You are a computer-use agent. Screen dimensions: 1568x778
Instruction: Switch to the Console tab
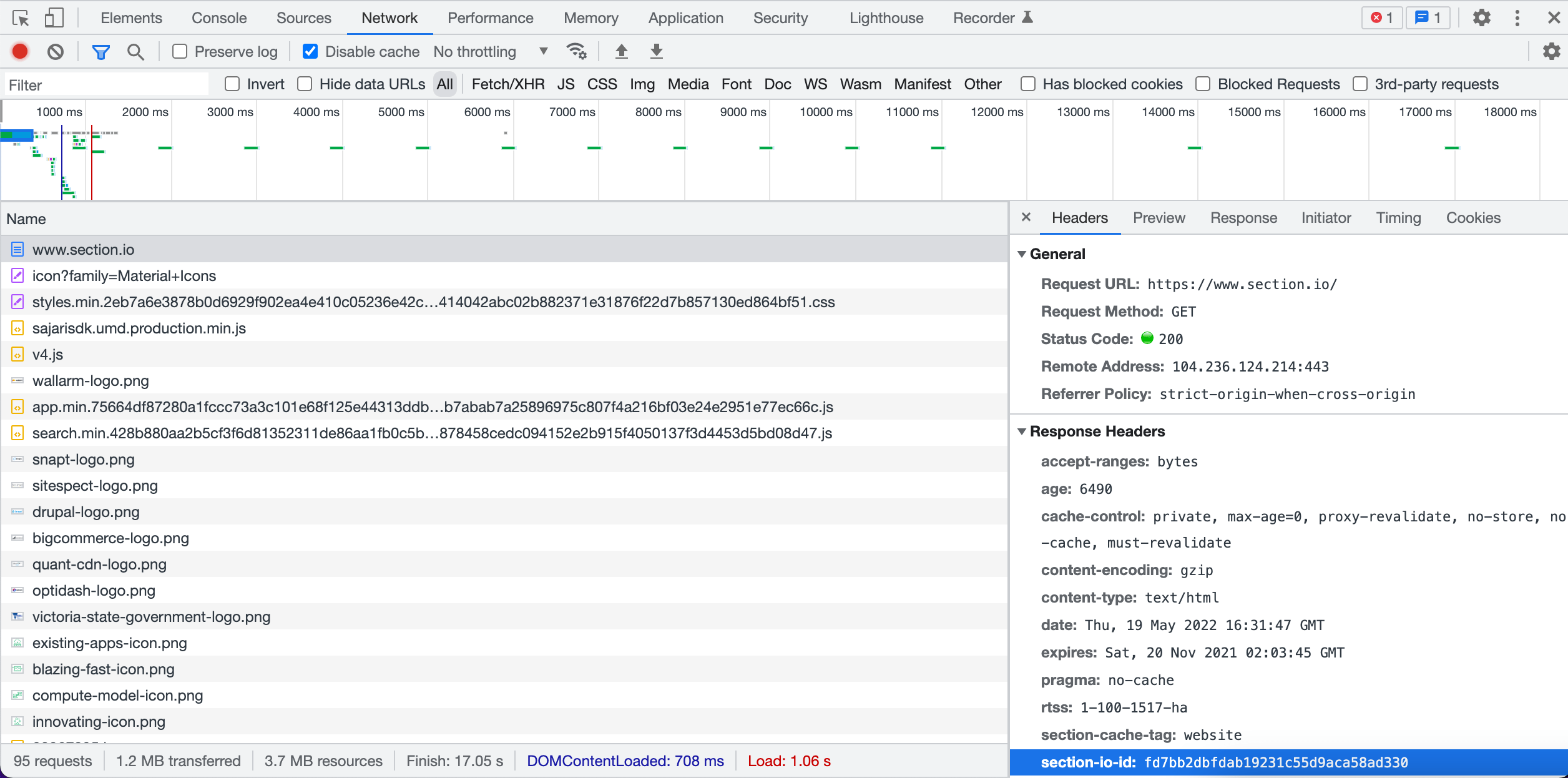tap(219, 17)
